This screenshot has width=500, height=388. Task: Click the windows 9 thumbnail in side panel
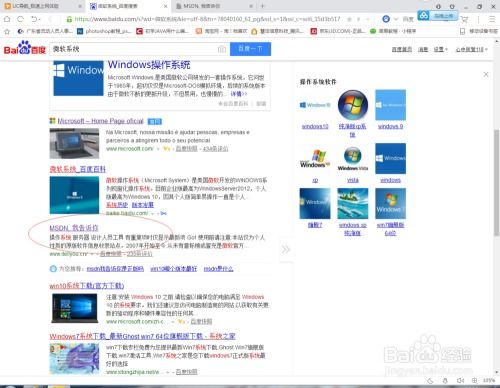pos(390,105)
